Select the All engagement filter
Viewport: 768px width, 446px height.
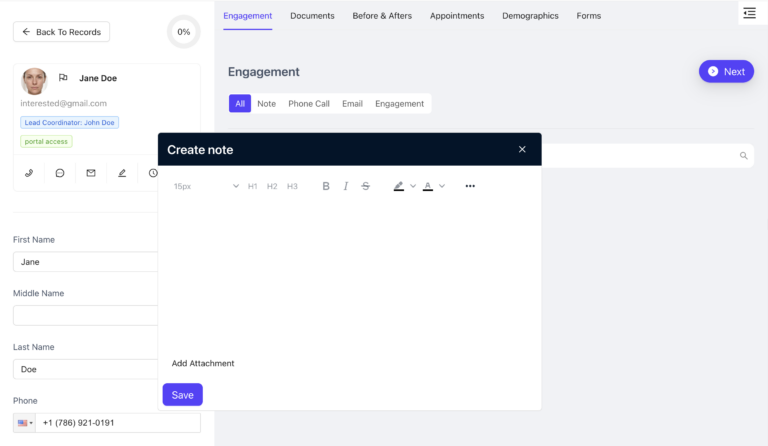pos(240,103)
